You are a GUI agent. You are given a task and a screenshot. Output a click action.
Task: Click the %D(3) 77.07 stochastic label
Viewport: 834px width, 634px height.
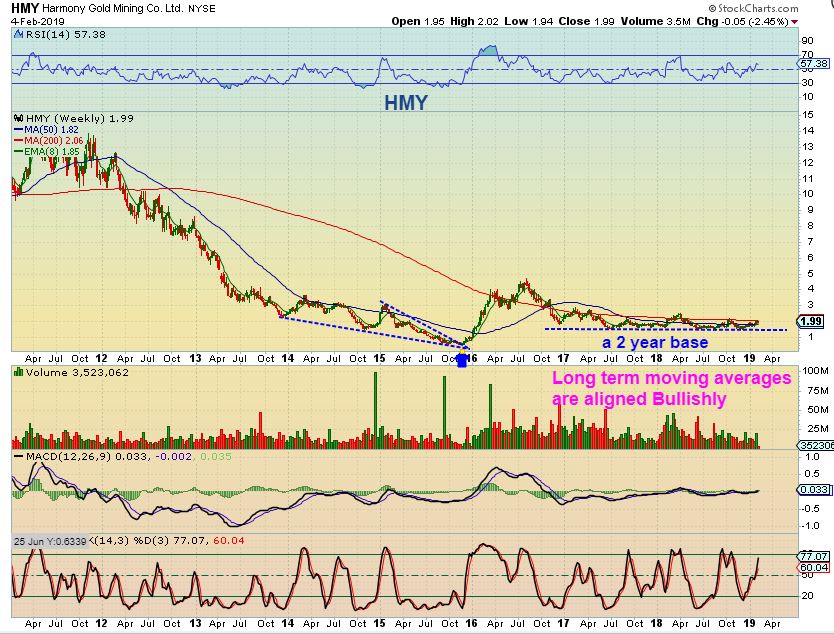point(171,541)
